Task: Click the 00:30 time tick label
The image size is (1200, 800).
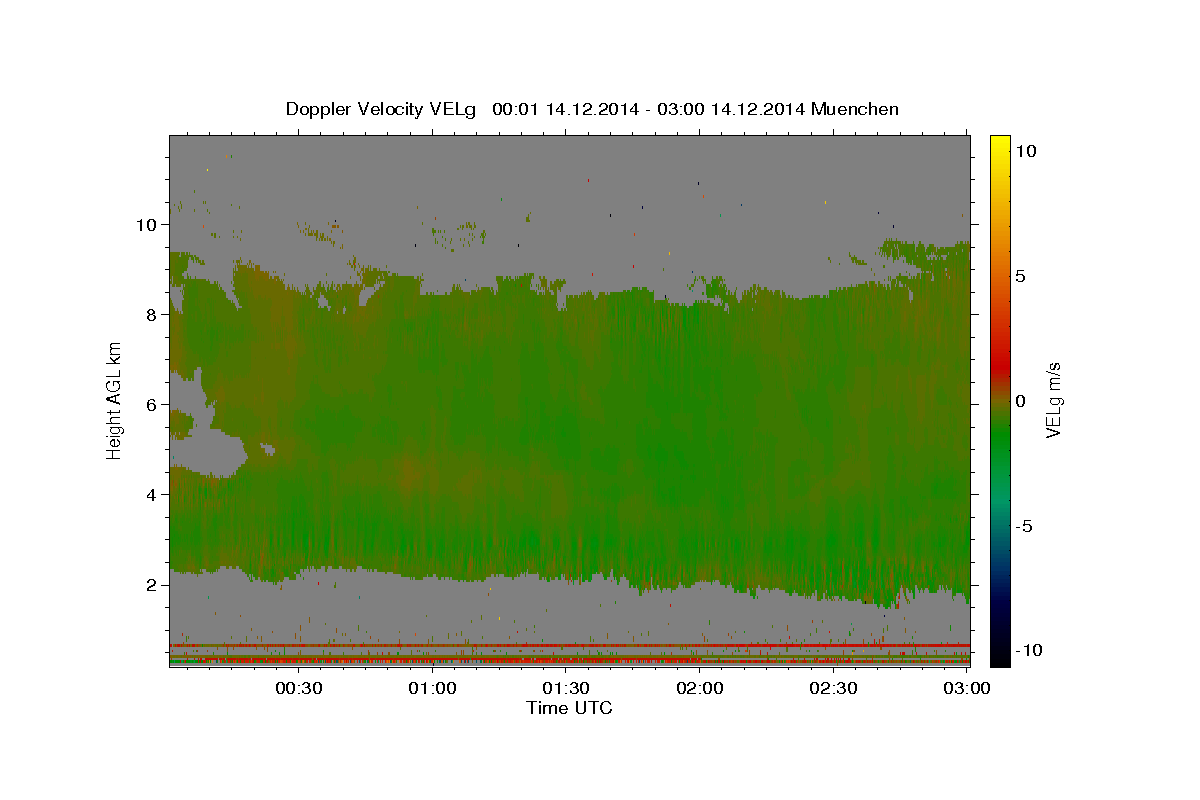Action: 299,688
